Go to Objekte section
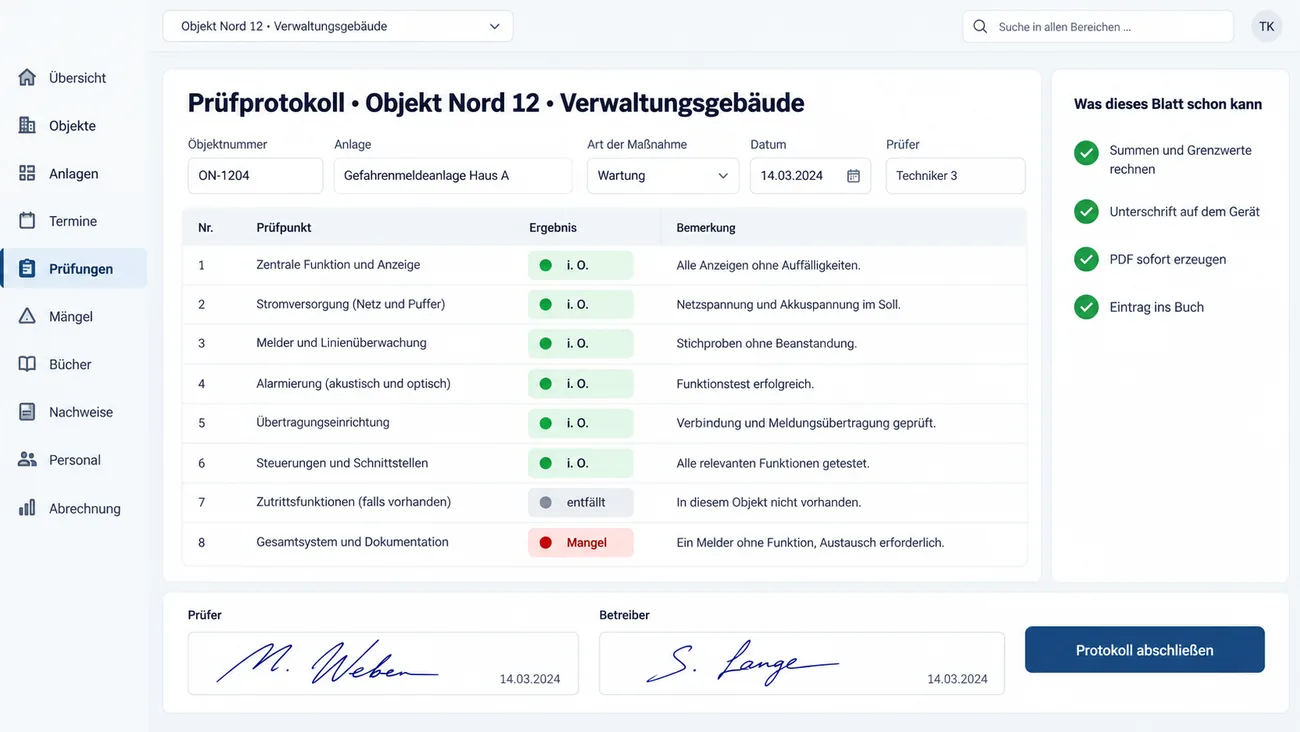The image size is (1300, 732). (72, 125)
